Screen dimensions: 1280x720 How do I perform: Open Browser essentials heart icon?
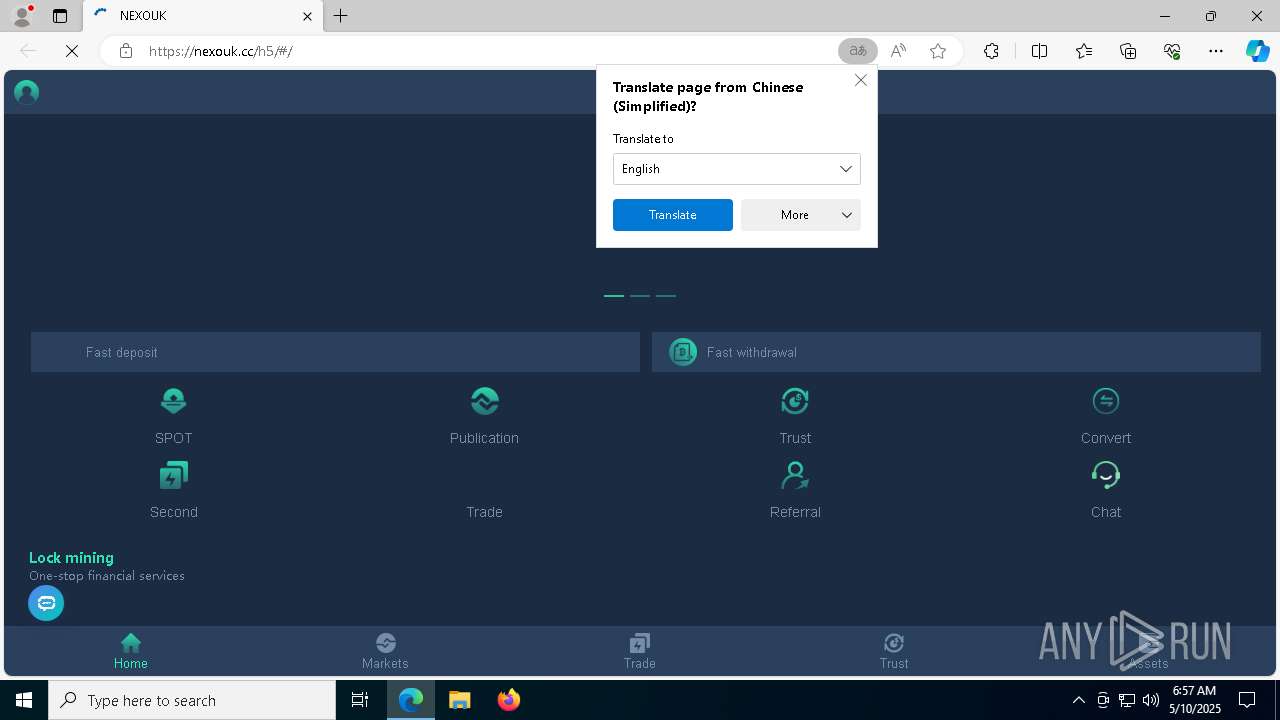coord(1172,51)
